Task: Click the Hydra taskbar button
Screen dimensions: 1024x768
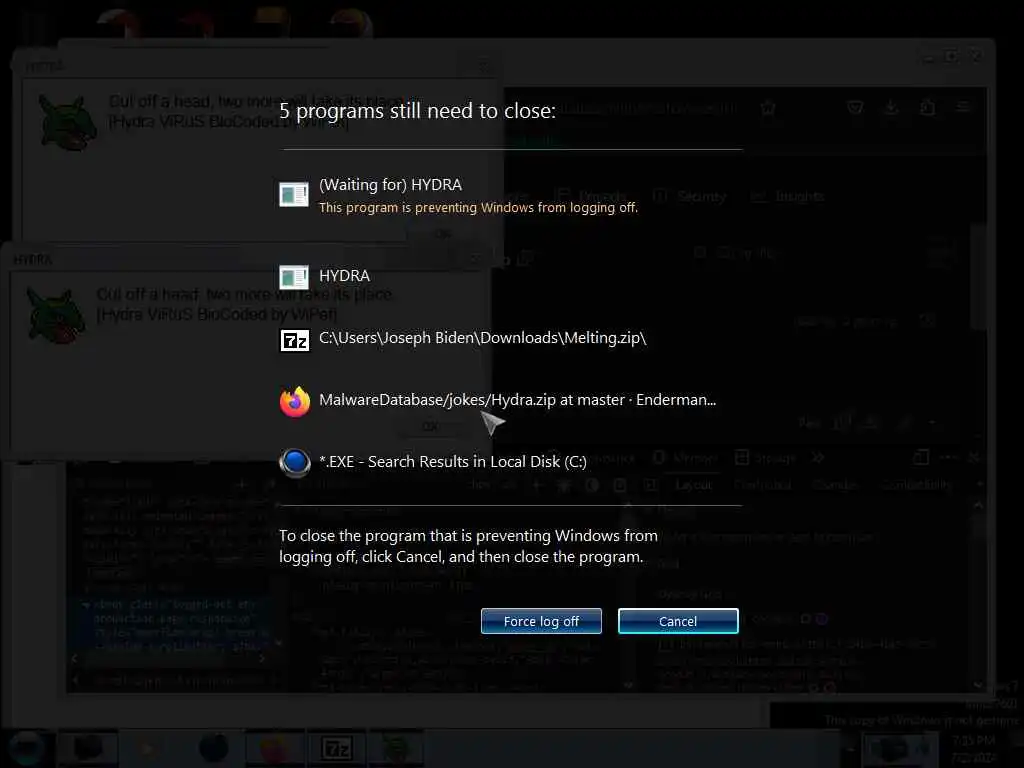Action: pyautogui.click(x=396, y=748)
